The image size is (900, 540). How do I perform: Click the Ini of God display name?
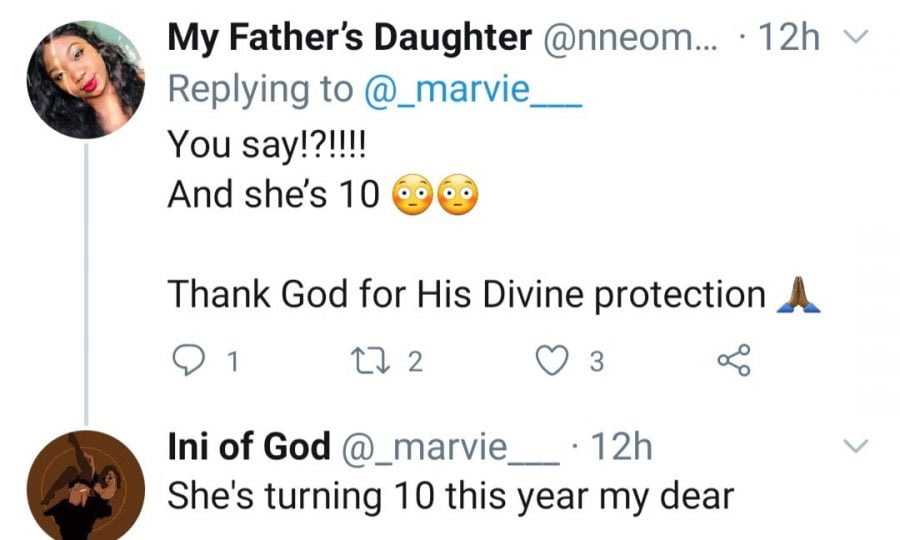click(x=248, y=447)
